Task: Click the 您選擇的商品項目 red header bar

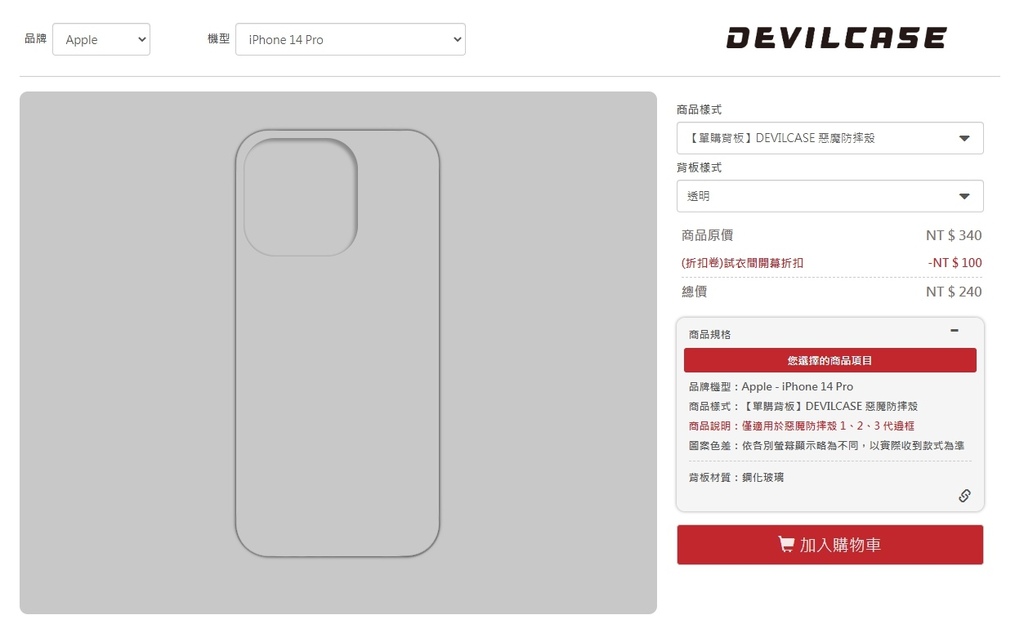Action: (x=829, y=360)
